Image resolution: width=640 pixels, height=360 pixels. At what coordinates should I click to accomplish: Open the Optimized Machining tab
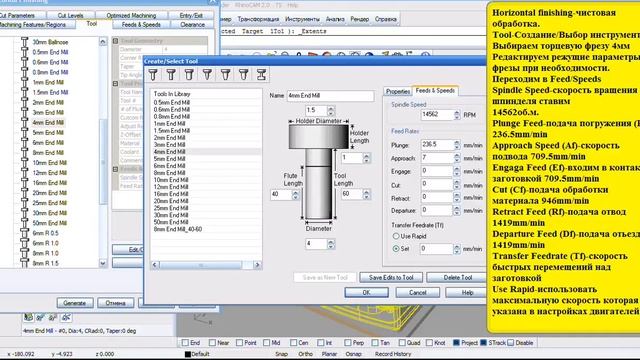pos(131,16)
